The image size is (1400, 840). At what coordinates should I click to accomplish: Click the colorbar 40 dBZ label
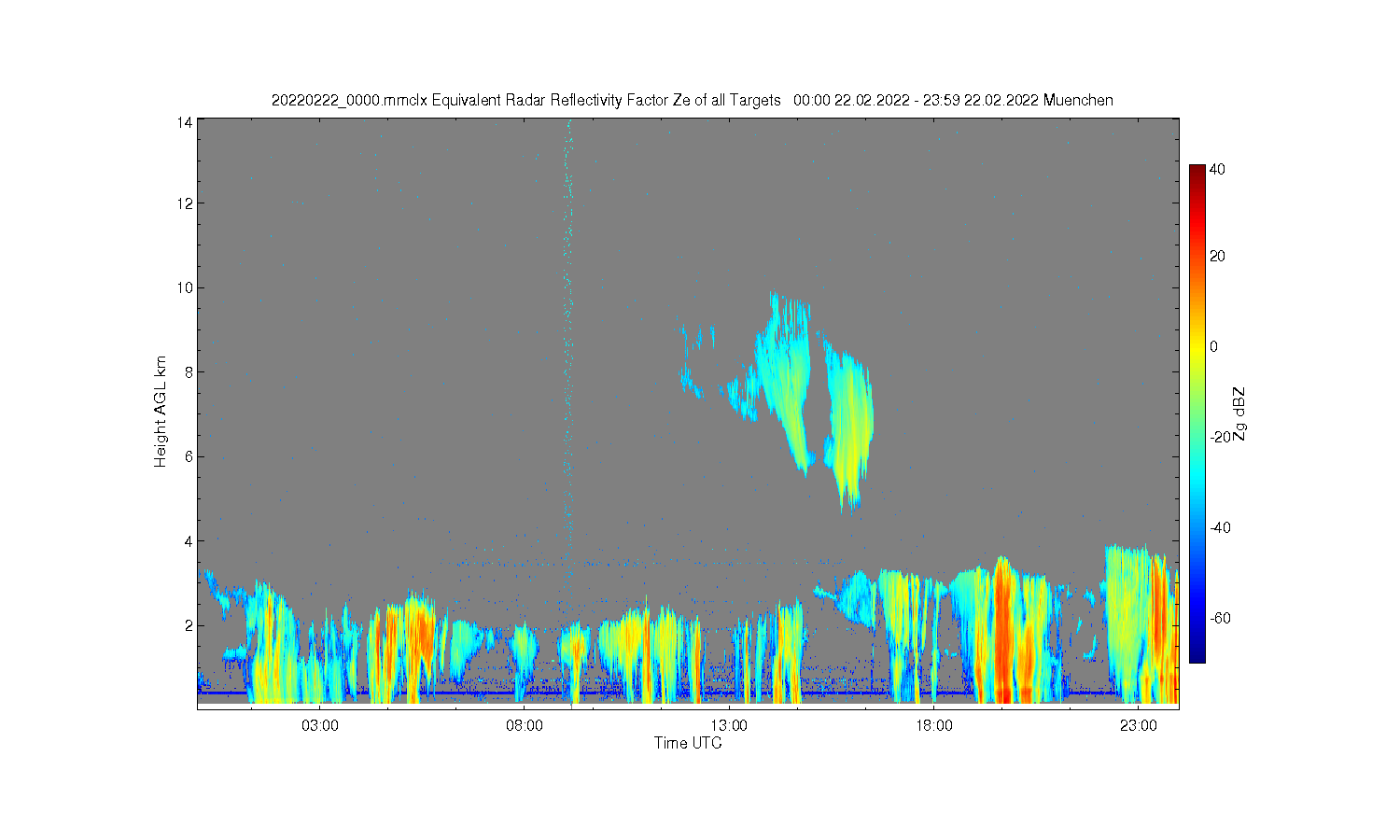click(x=1217, y=170)
